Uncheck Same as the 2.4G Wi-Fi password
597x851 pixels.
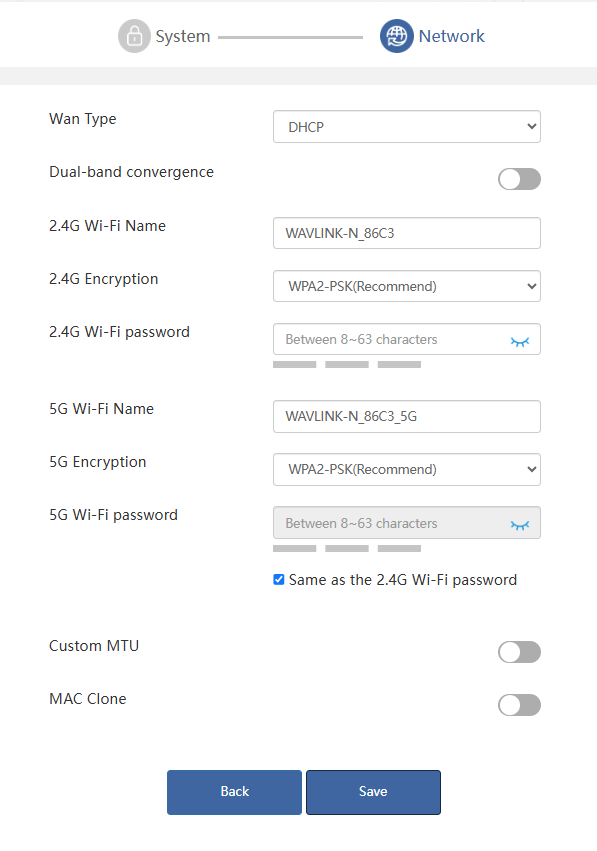pyautogui.click(x=278, y=580)
